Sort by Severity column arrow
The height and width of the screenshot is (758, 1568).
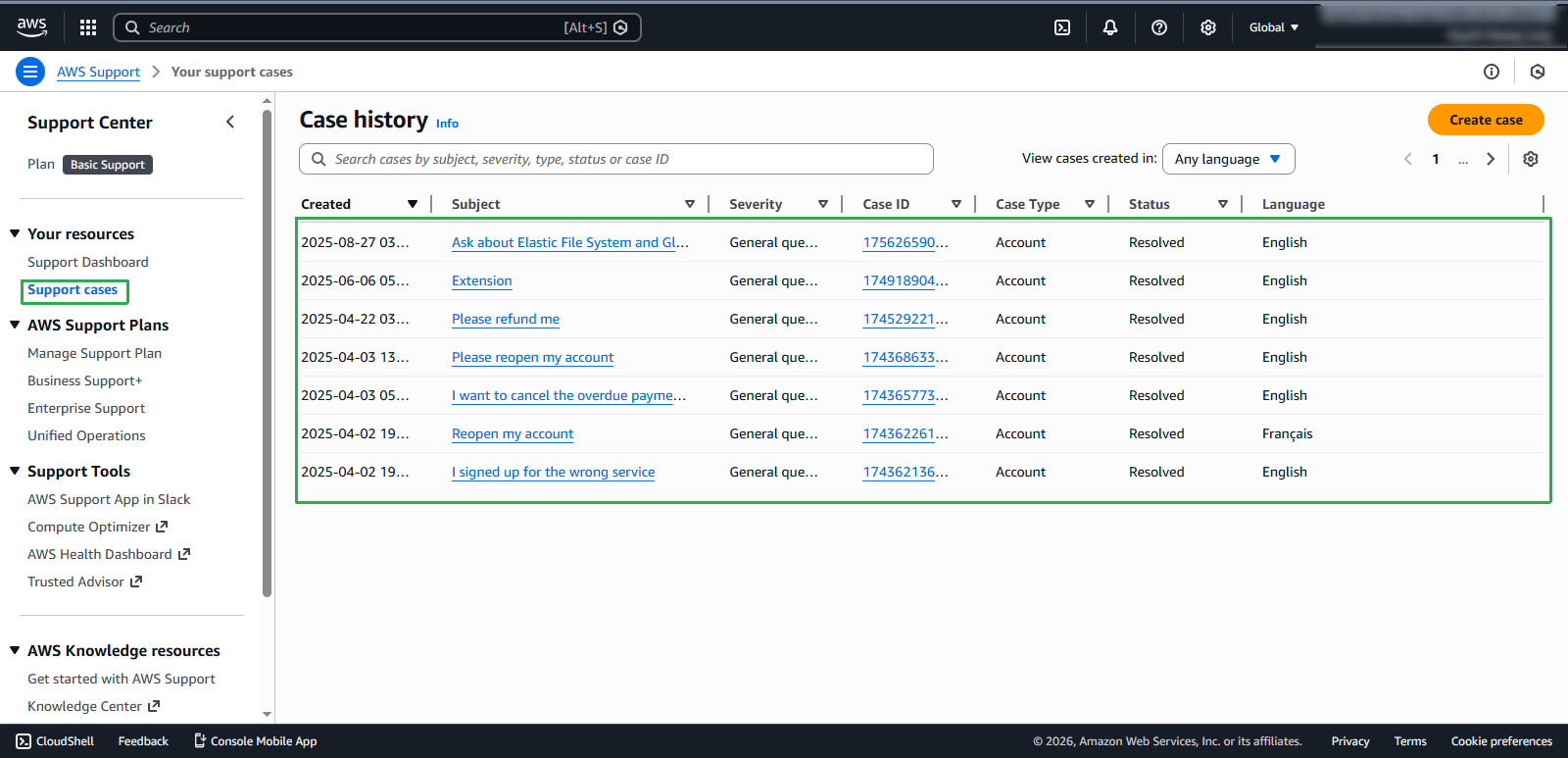[823, 204]
